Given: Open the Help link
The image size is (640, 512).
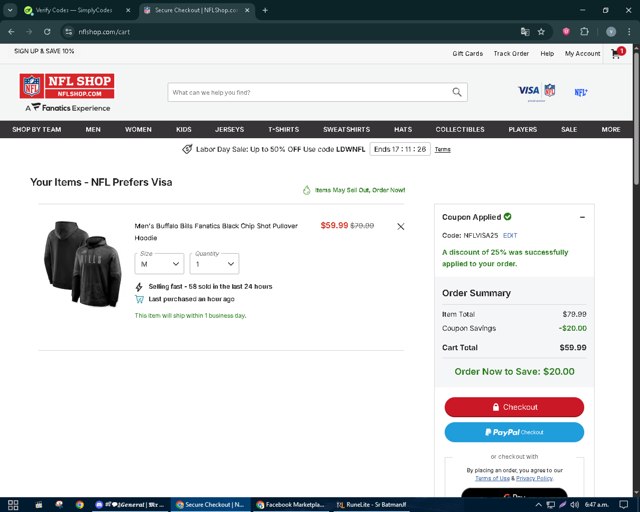Looking at the screenshot, I should 547,53.
